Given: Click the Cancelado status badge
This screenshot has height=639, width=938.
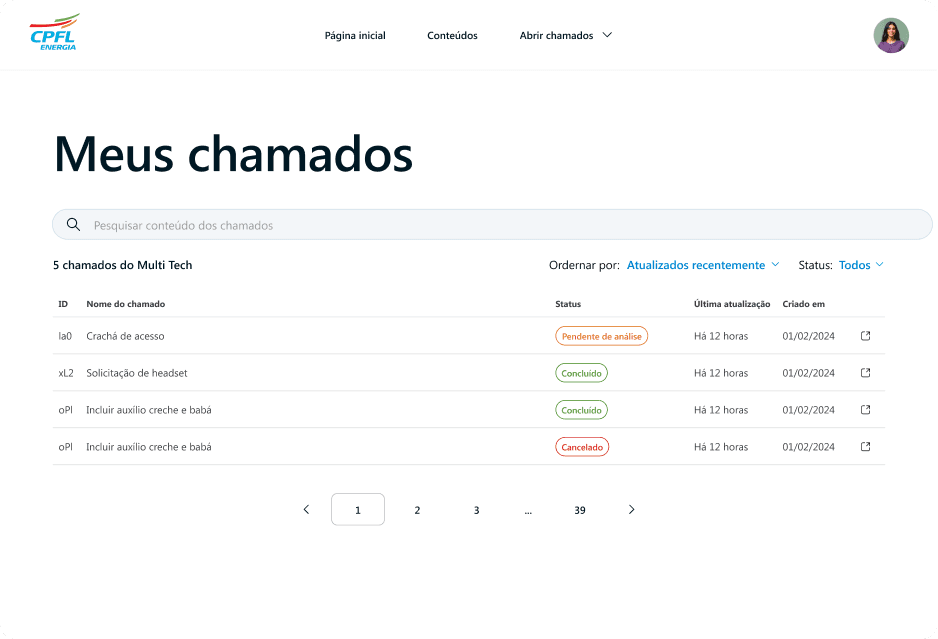Looking at the screenshot, I should click(x=582, y=447).
